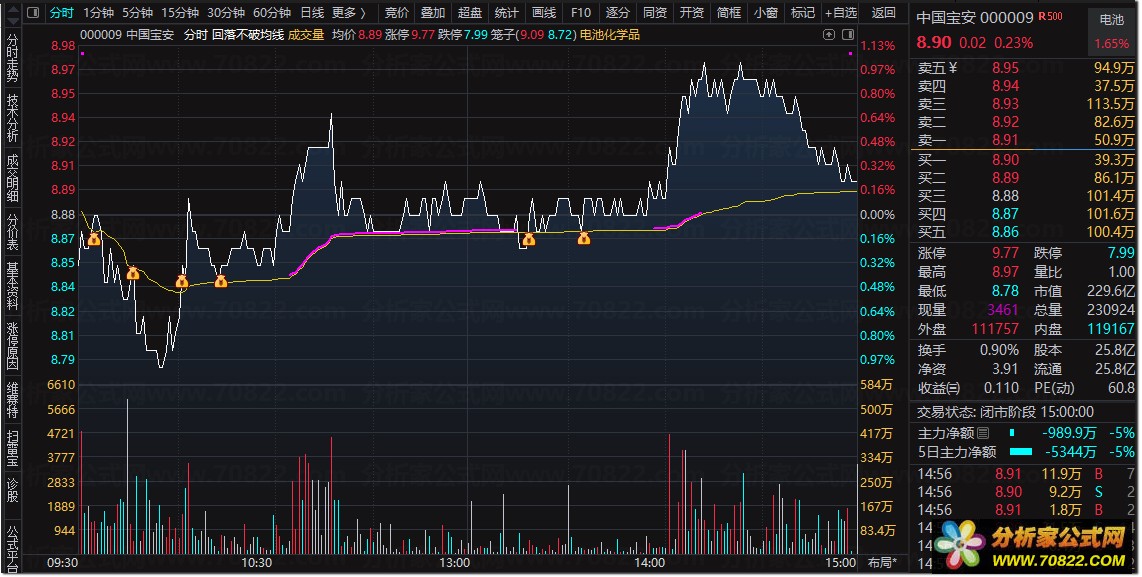Toggle the 小窗 mini window
Viewport: 1142px width, 577px height.
[765, 12]
